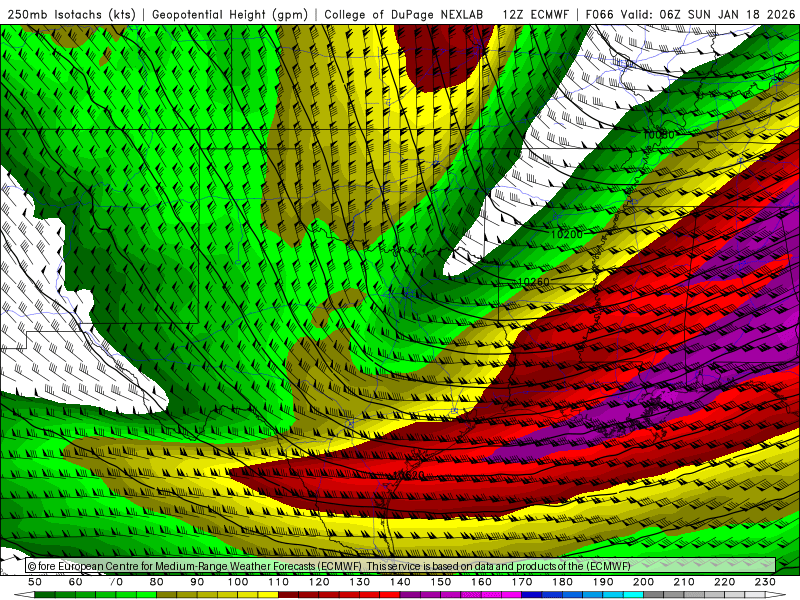800x600 pixels.
Task: Click the 120 knots colorbar label
Action: tap(319, 582)
